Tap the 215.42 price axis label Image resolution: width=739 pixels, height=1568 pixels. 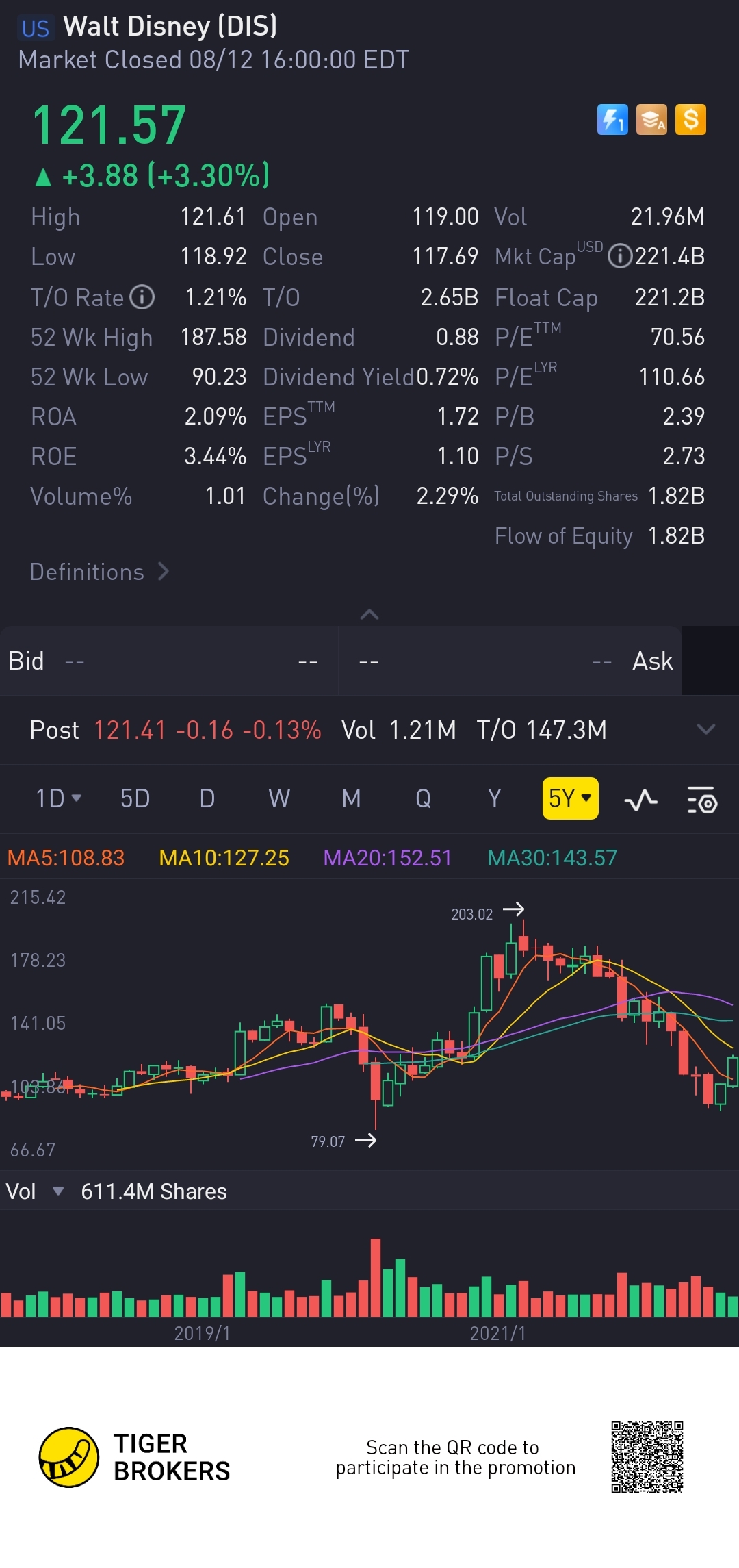click(38, 897)
